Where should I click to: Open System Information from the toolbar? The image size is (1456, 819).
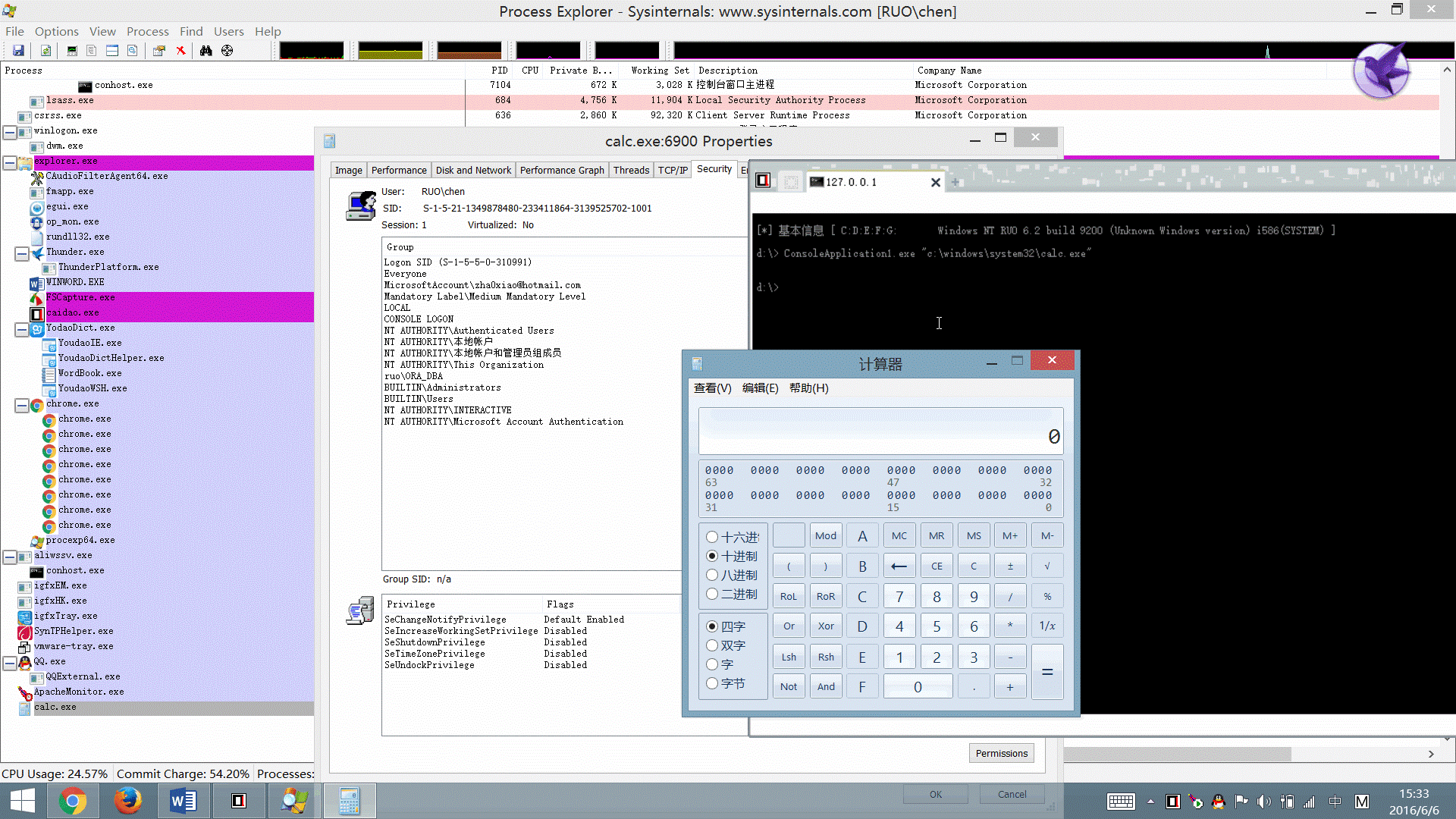coord(72,51)
